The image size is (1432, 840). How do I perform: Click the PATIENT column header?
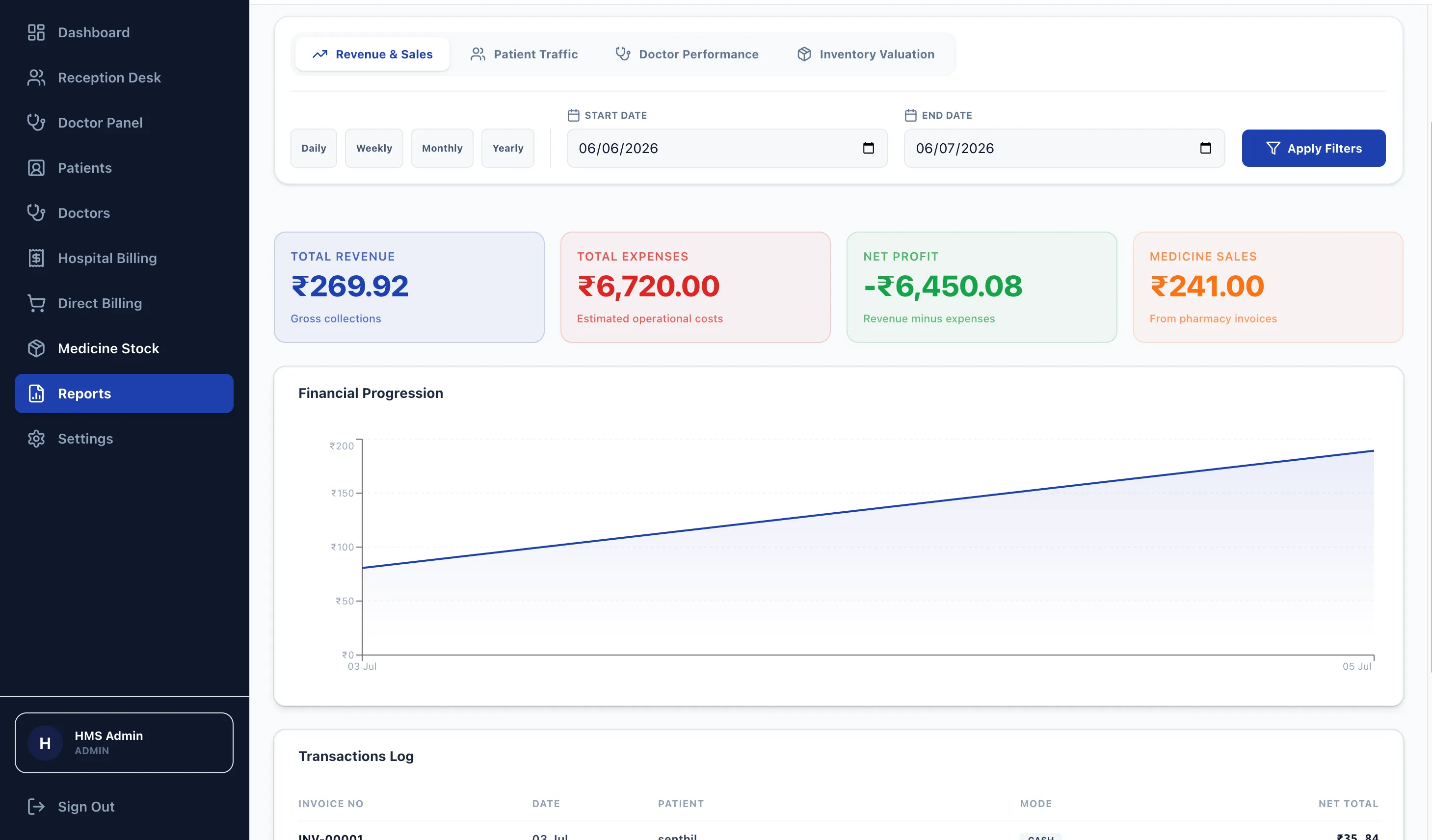coord(681,804)
